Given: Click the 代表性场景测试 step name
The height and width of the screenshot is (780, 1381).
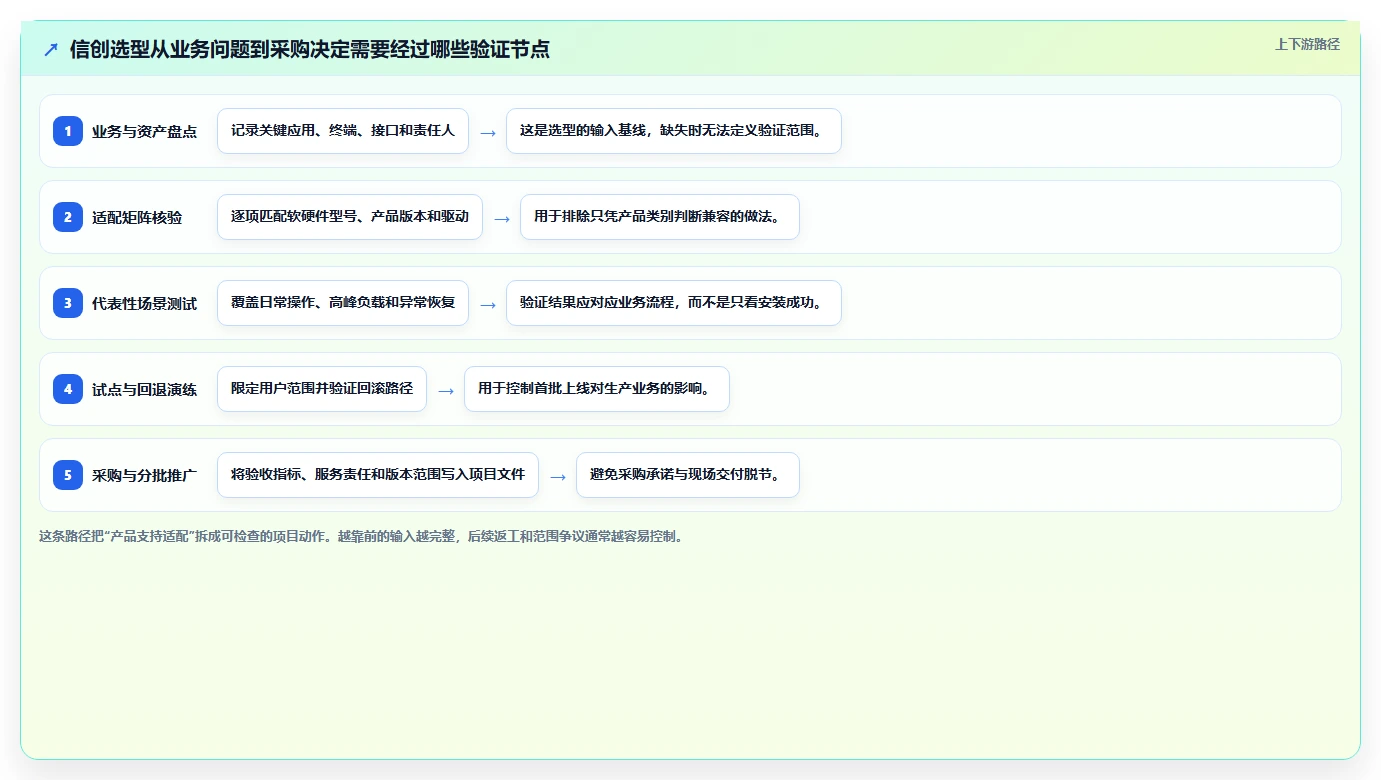Looking at the screenshot, I should pyautogui.click(x=144, y=303).
